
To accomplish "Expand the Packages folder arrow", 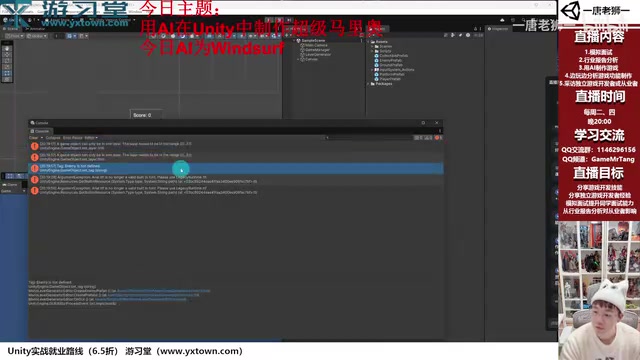I will 369,84.
